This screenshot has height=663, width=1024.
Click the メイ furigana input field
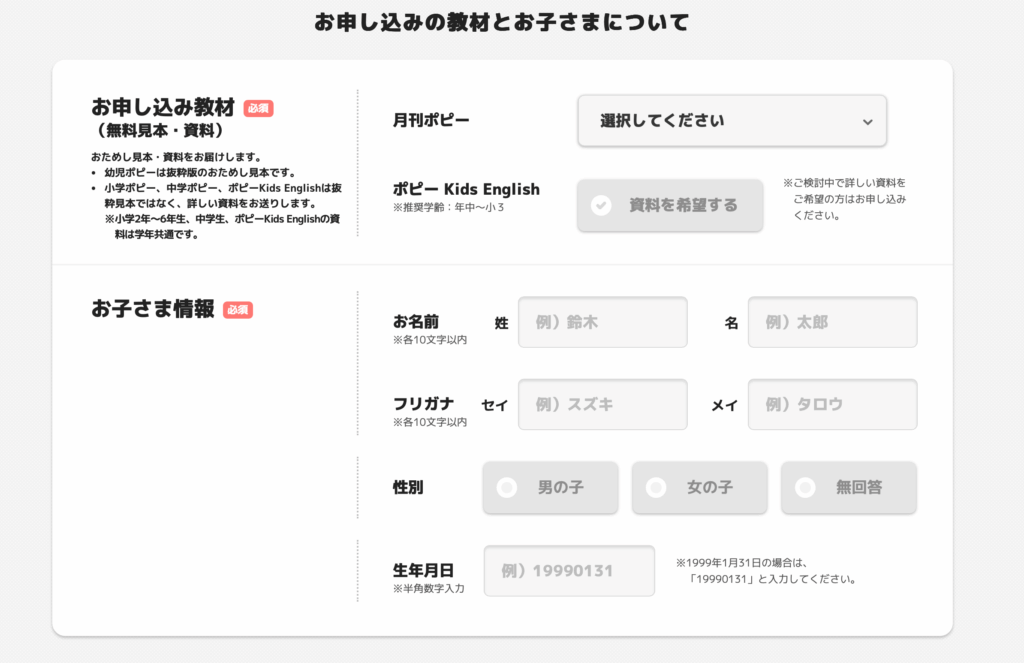click(833, 404)
